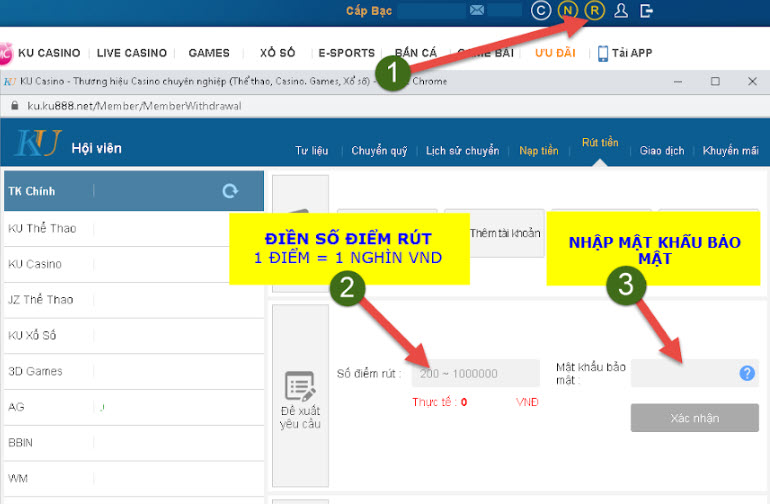Select BBIN account row
770x504 pixels.
pos(134,443)
